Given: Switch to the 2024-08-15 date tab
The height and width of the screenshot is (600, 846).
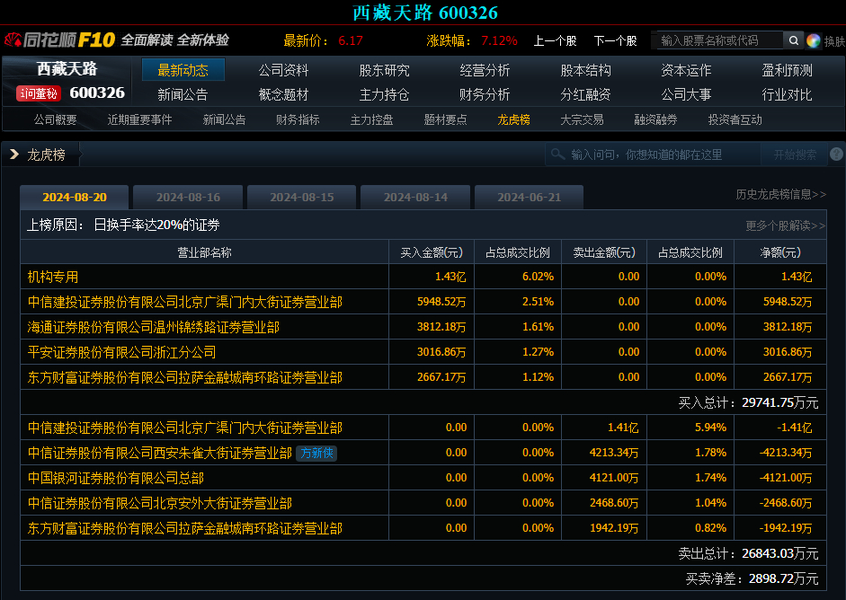Looking at the screenshot, I should (302, 197).
